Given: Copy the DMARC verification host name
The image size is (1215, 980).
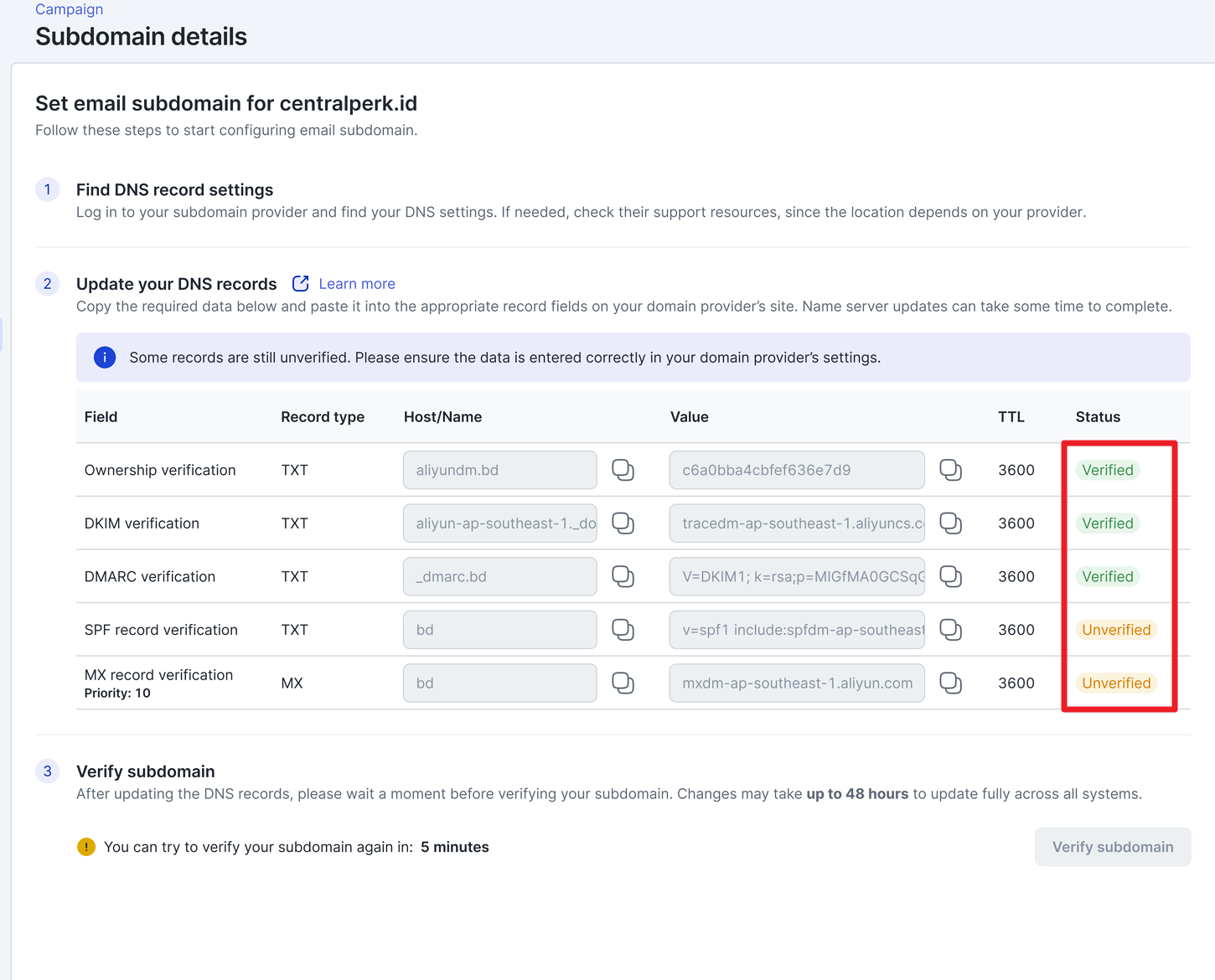Looking at the screenshot, I should tap(623, 576).
